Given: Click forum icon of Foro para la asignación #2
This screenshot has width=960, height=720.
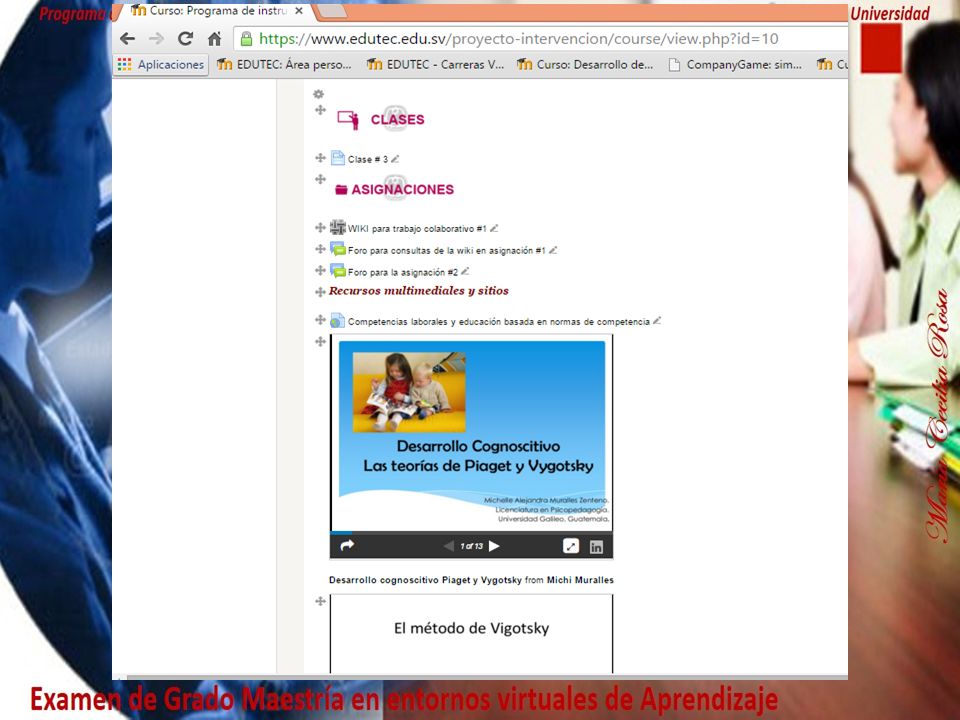Looking at the screenshot, I should 338,271.
